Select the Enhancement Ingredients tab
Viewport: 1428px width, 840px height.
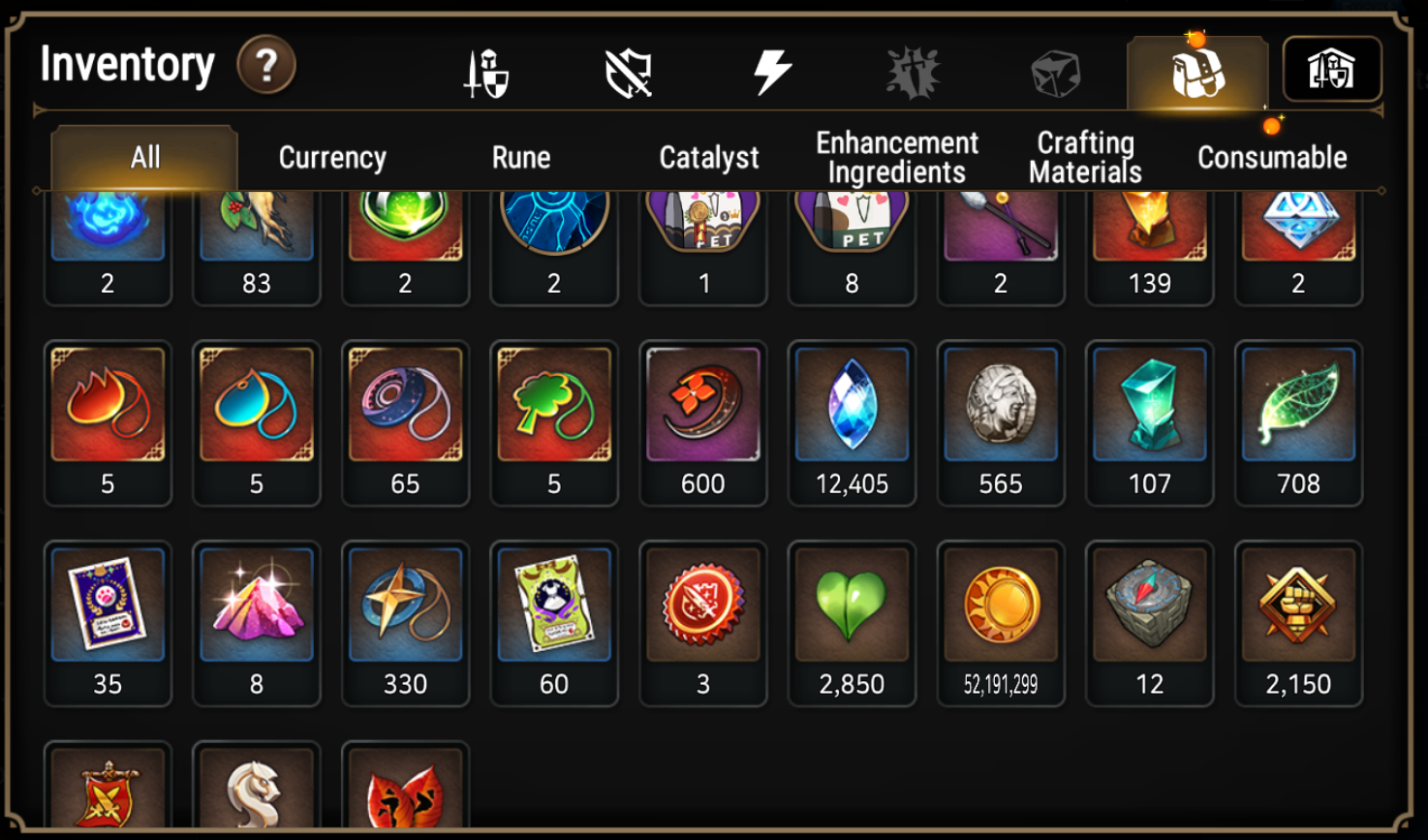[897, 157]
